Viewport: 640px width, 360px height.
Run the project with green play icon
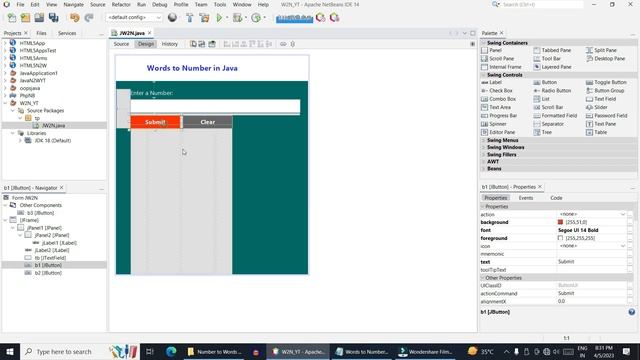(219, 18)
